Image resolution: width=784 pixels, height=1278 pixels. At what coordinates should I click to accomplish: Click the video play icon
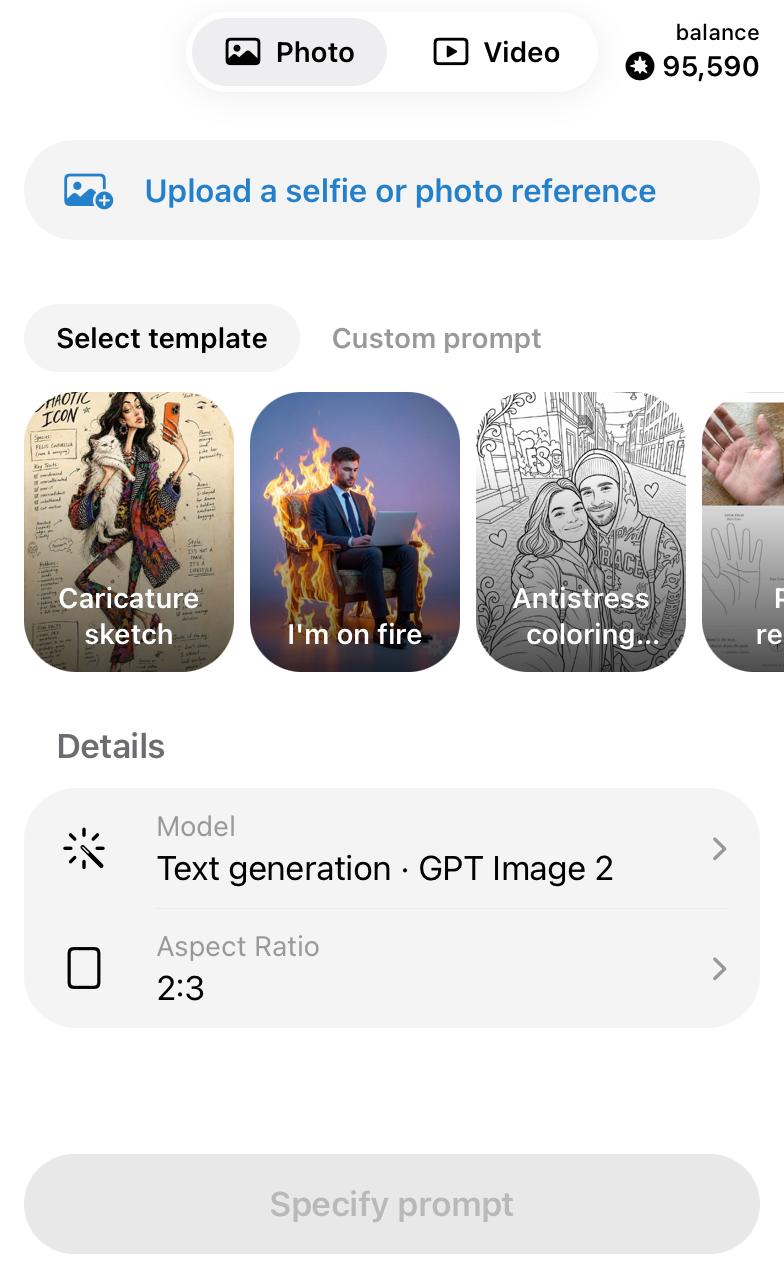pos(451,52)
